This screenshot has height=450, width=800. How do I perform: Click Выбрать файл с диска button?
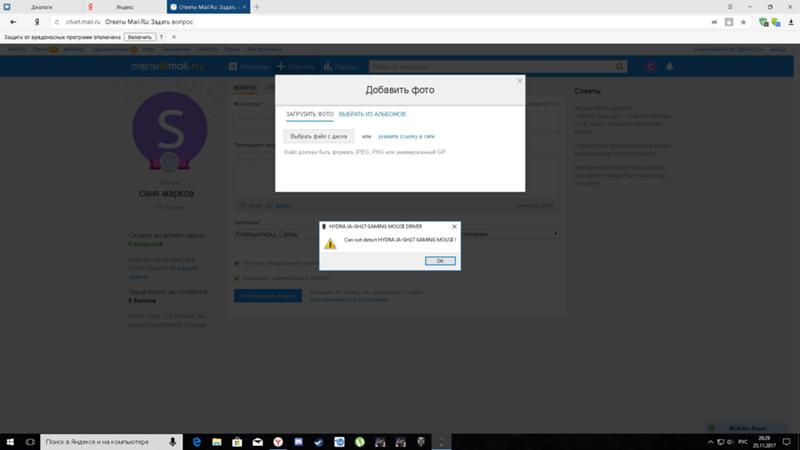click(x=318, y=136)
